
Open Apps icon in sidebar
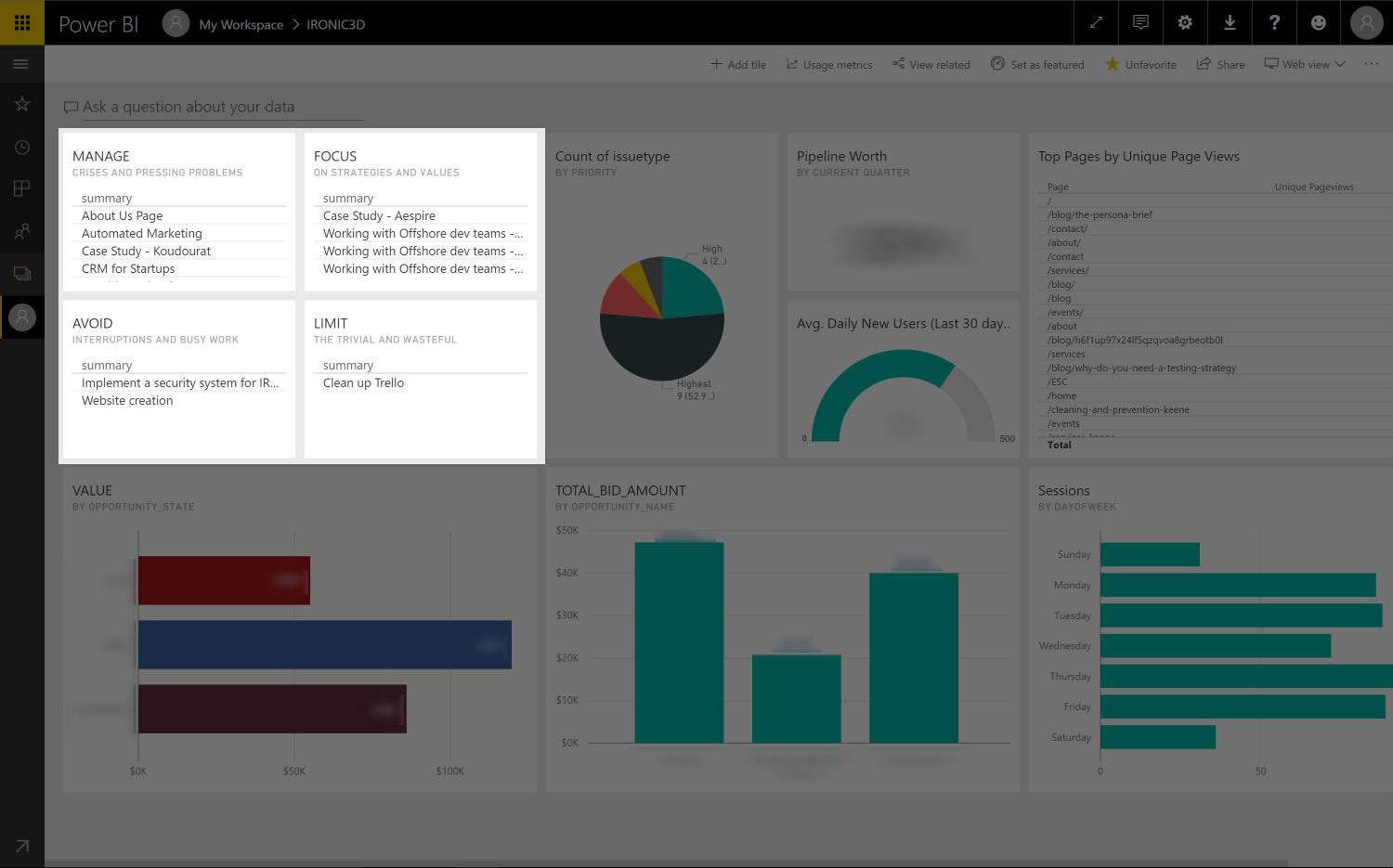22,188
